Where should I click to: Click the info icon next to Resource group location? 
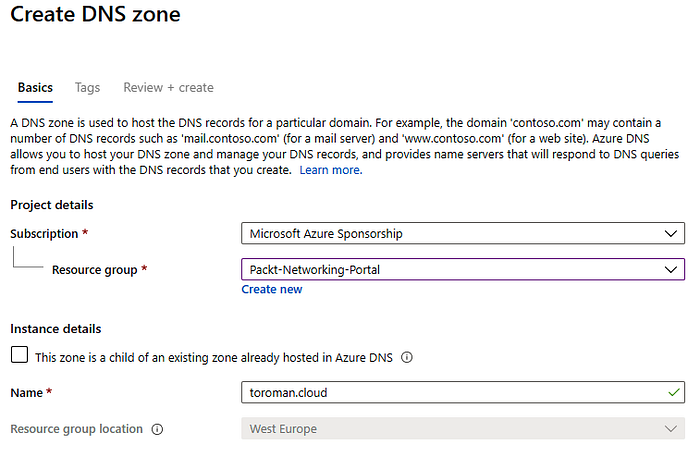(157, 429)
